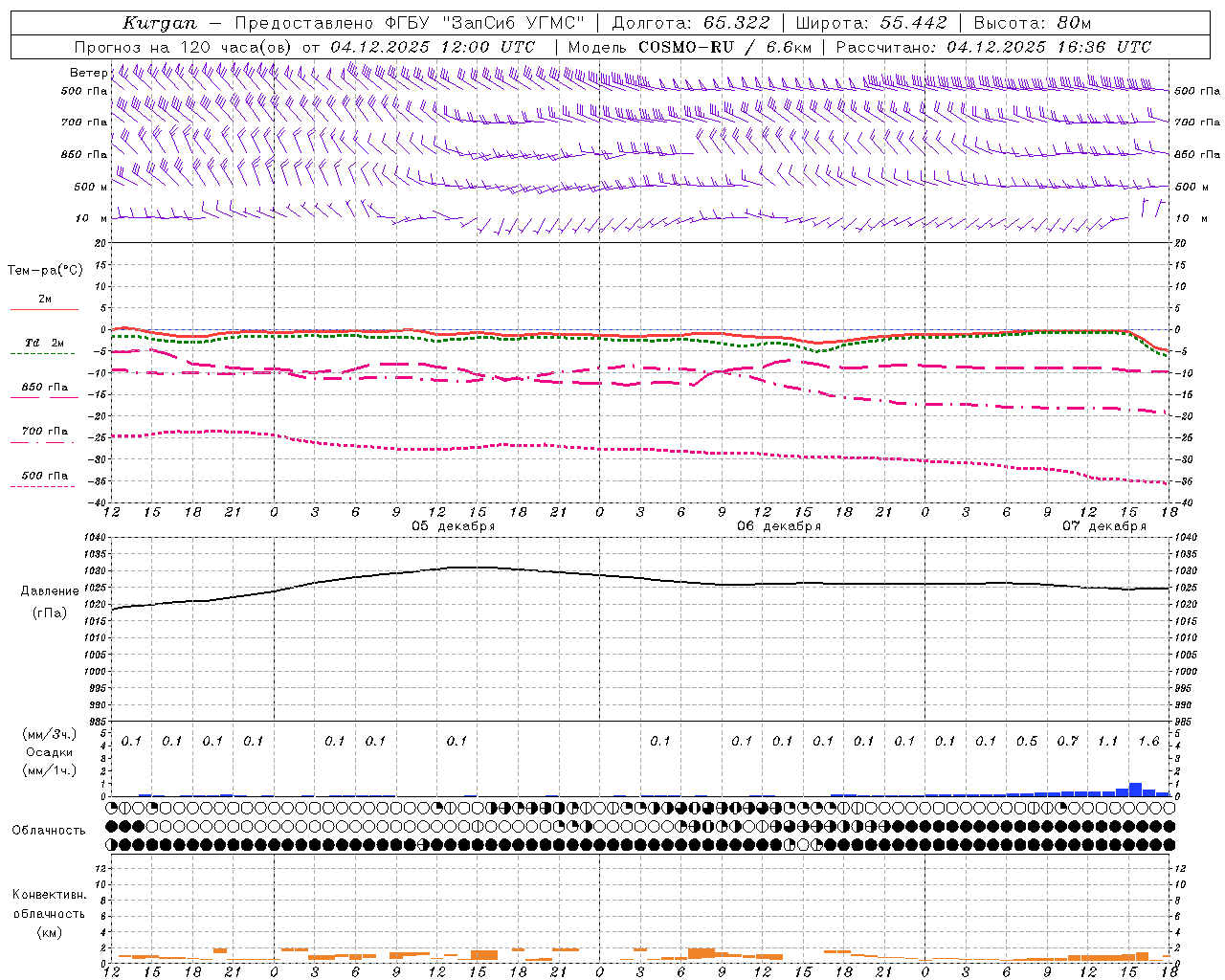Click the '0.7' precipitation amount value
The height and width of the screenshot is (980, 1225).
(1067, 742)
